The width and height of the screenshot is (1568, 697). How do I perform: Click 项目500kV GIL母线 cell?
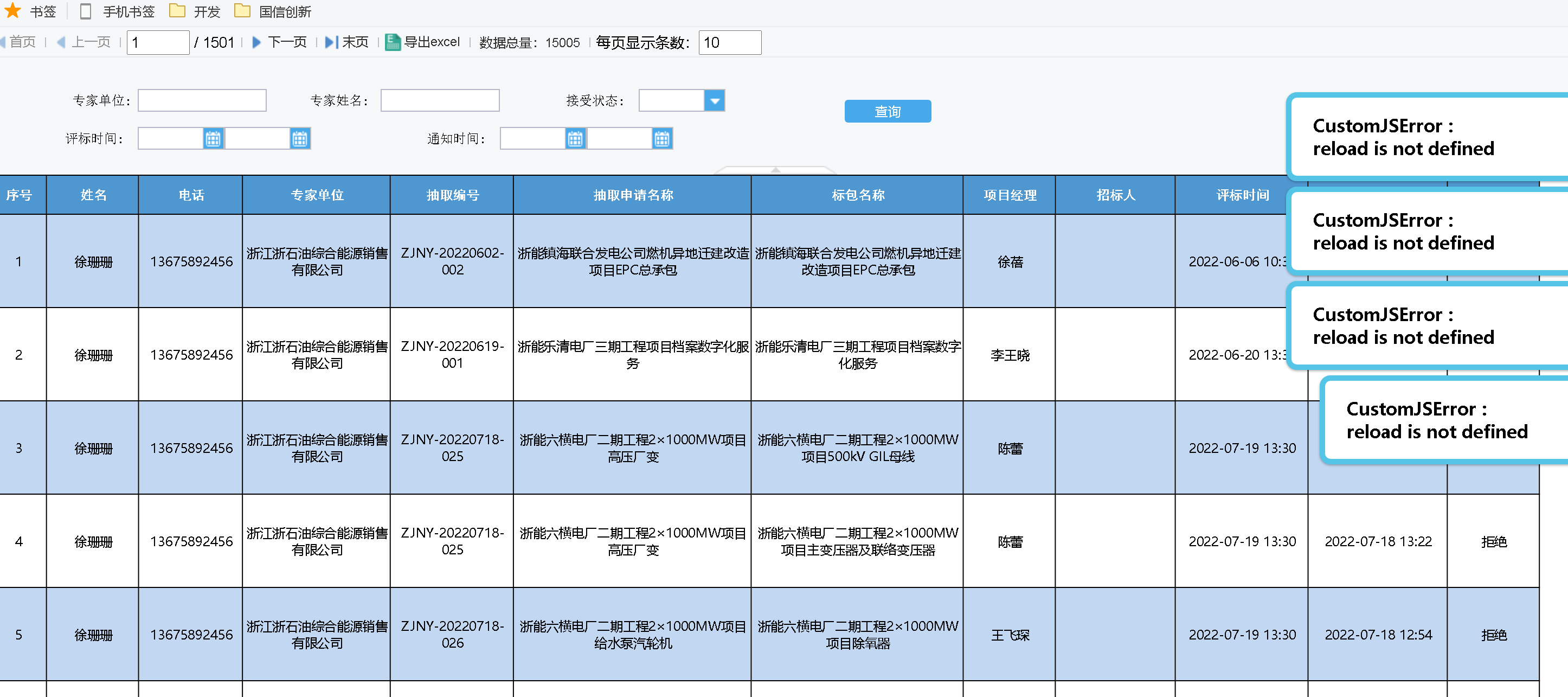[858, 448]
